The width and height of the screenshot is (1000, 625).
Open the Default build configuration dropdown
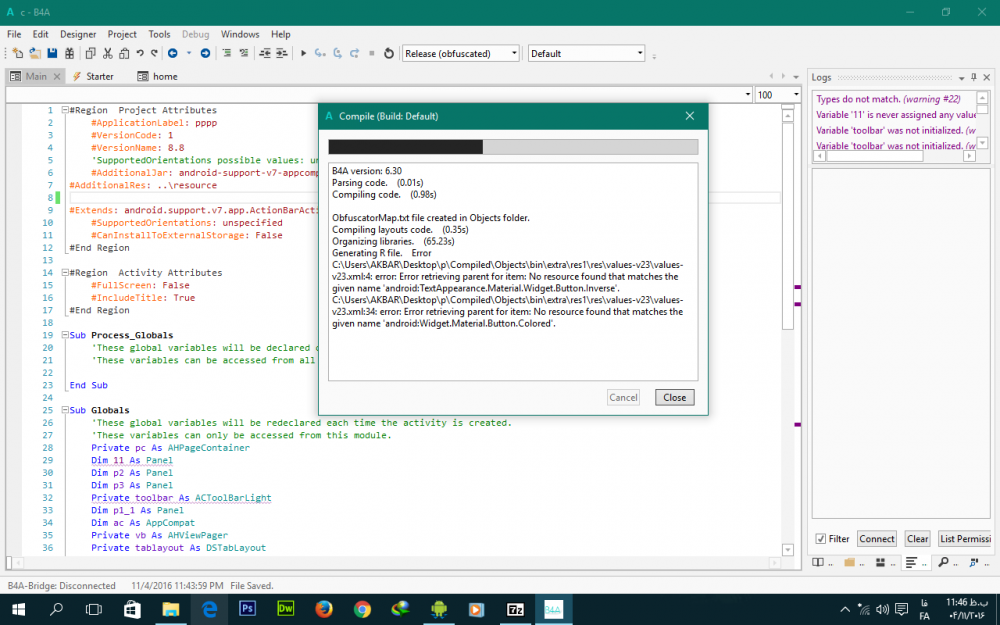[586, 53]
